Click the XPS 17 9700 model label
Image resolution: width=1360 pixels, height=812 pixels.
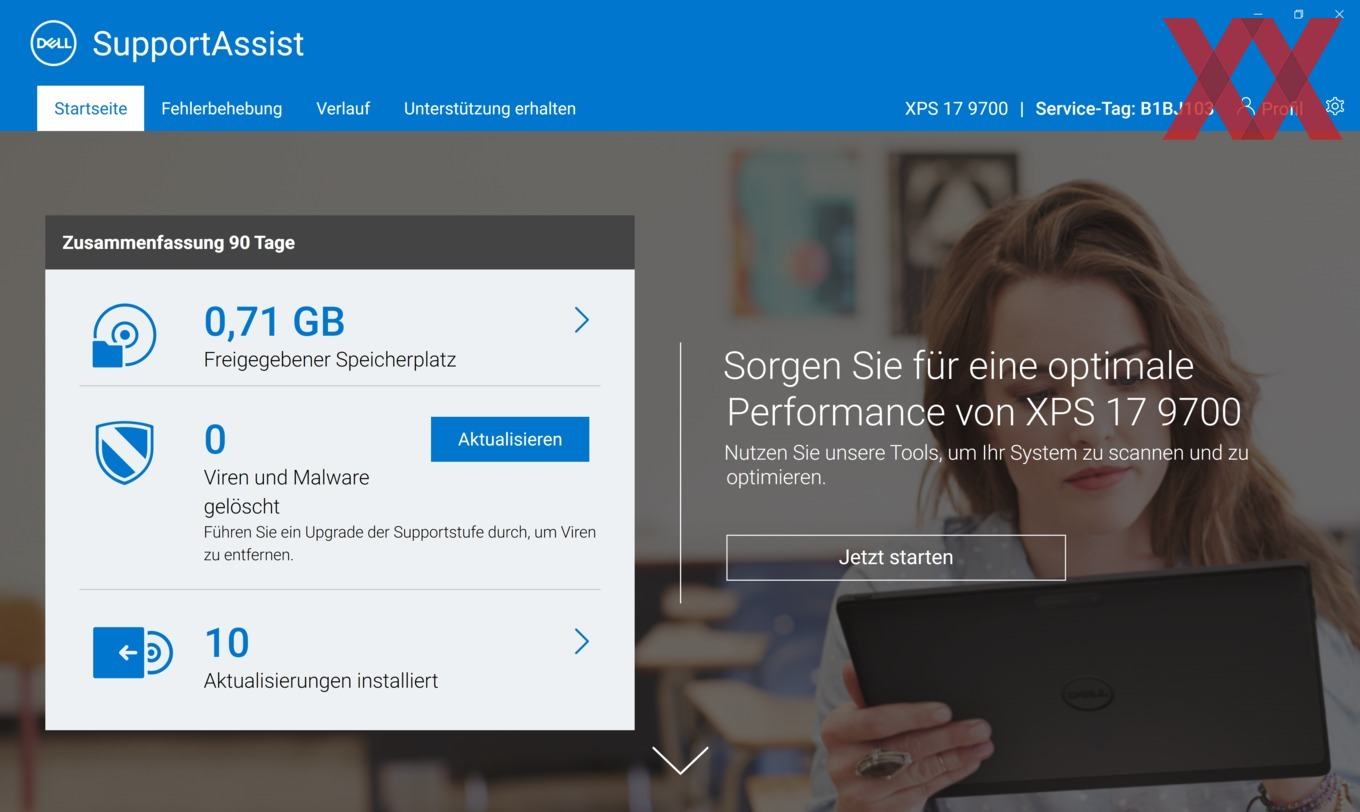pos(956,108)
